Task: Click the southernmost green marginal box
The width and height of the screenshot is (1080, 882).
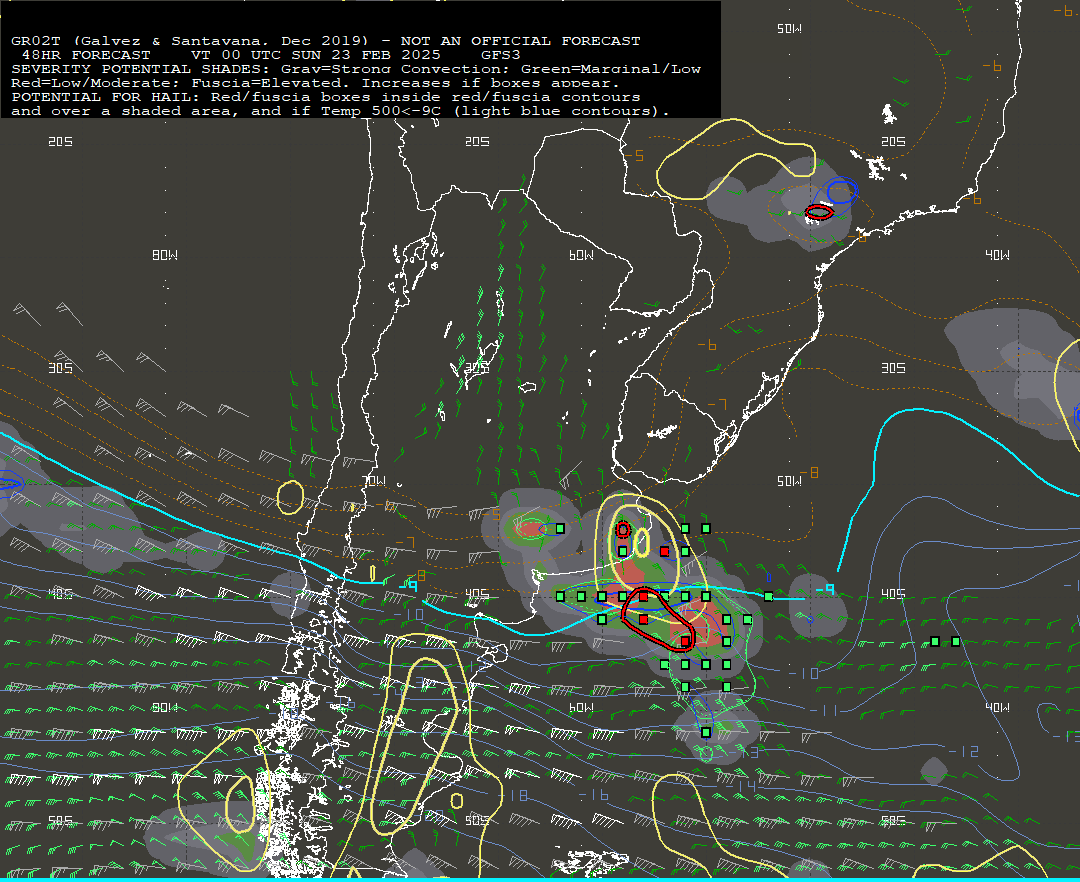Action: coord(706,733)
